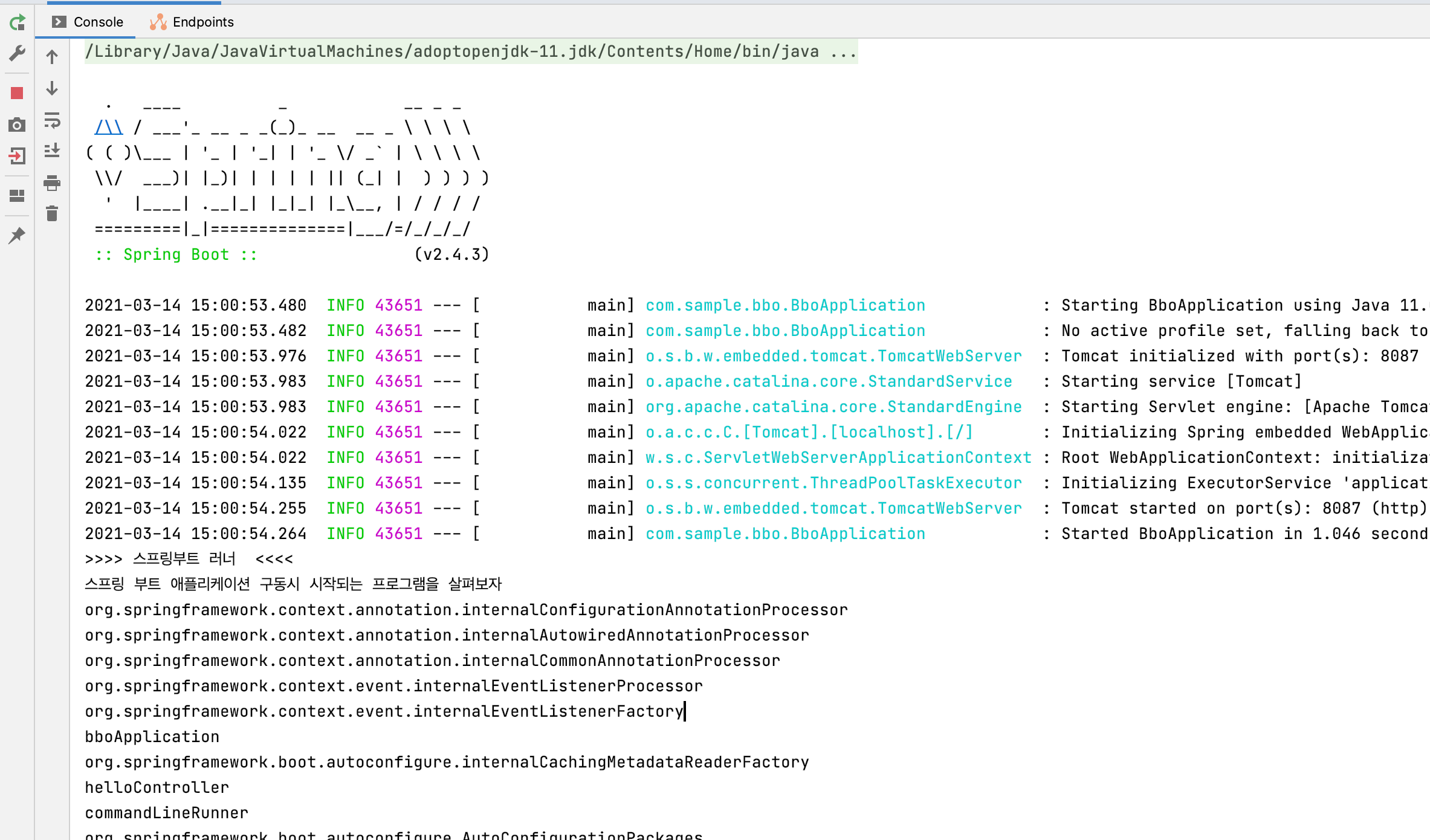The width and height of the screenshot is (1430, 840).
Task: Click 'o.s.b.w.embedded.tomcat.TomcatWebServer' in 15:00:53.976 row
Action: coord(834,356)
